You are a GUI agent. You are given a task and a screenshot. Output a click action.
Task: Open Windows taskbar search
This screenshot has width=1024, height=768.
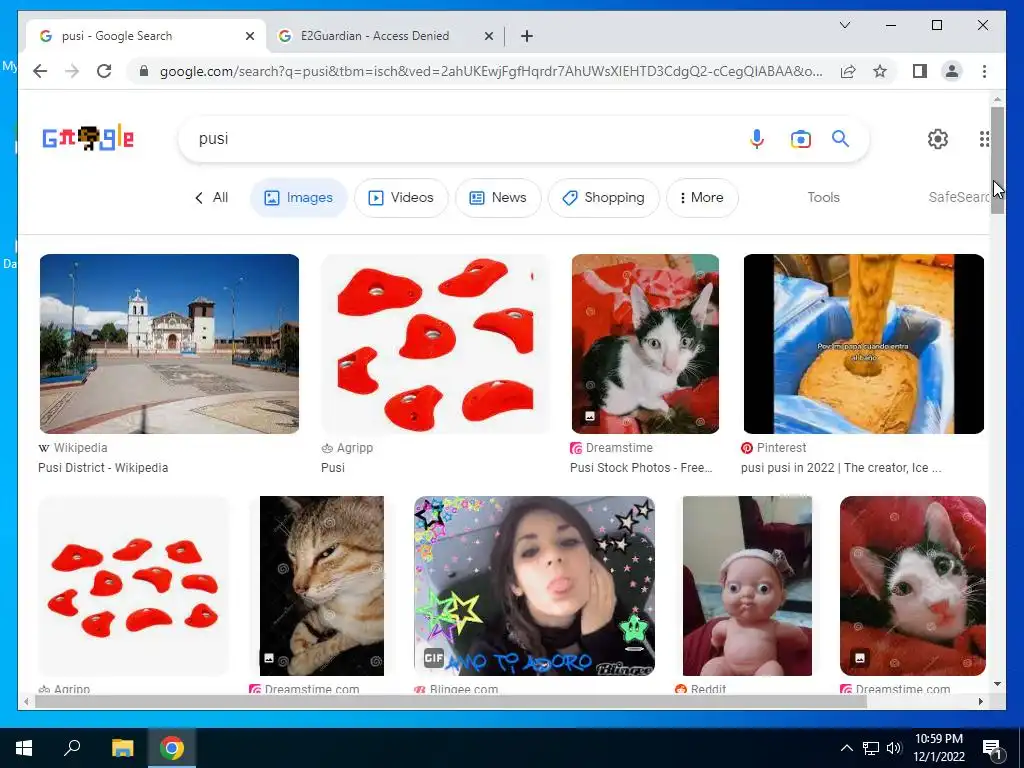[x=72, y=748]
